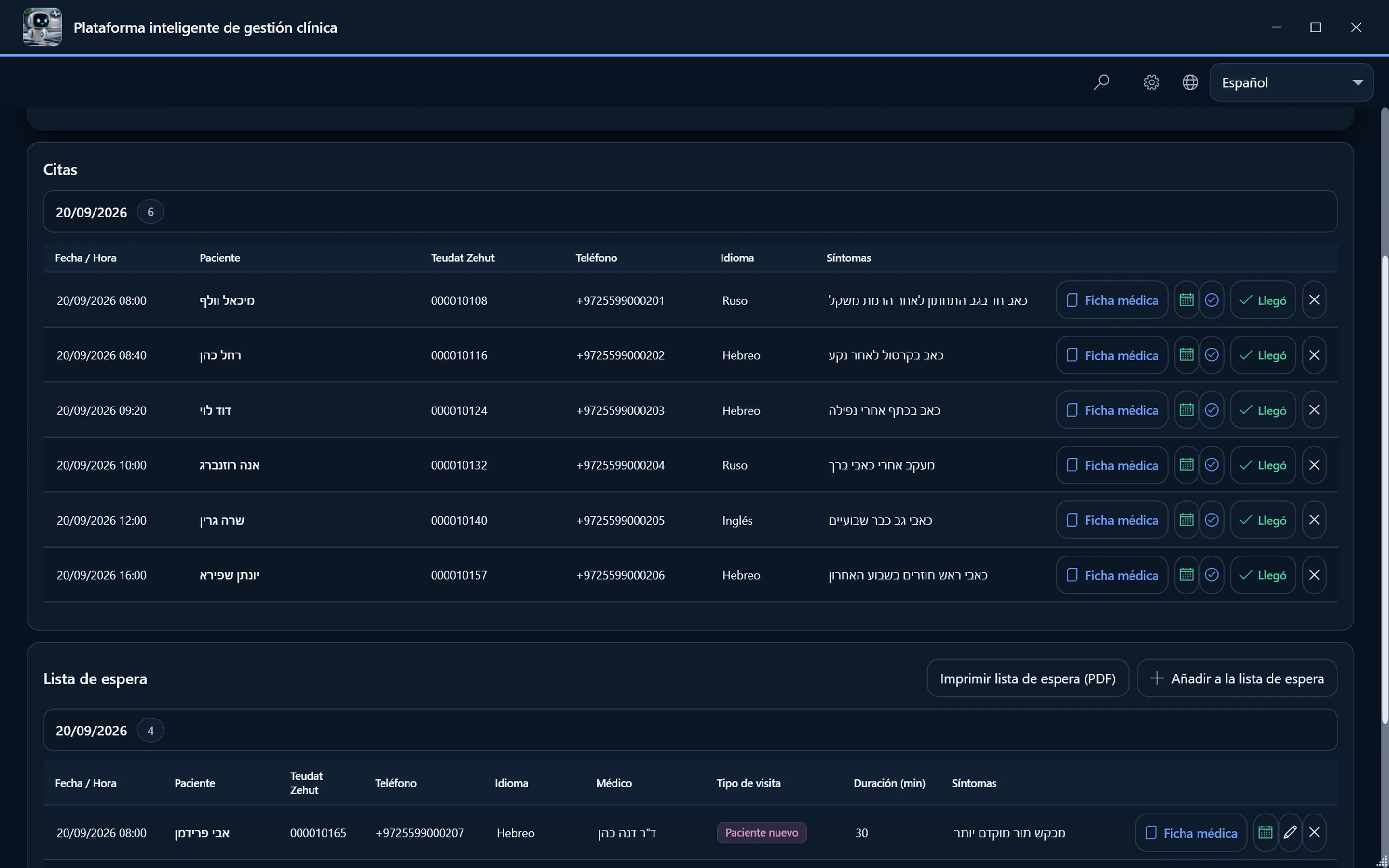1389x868 pixels.
Task: Click Médico column header in waiting list
Action: point(613,783)
